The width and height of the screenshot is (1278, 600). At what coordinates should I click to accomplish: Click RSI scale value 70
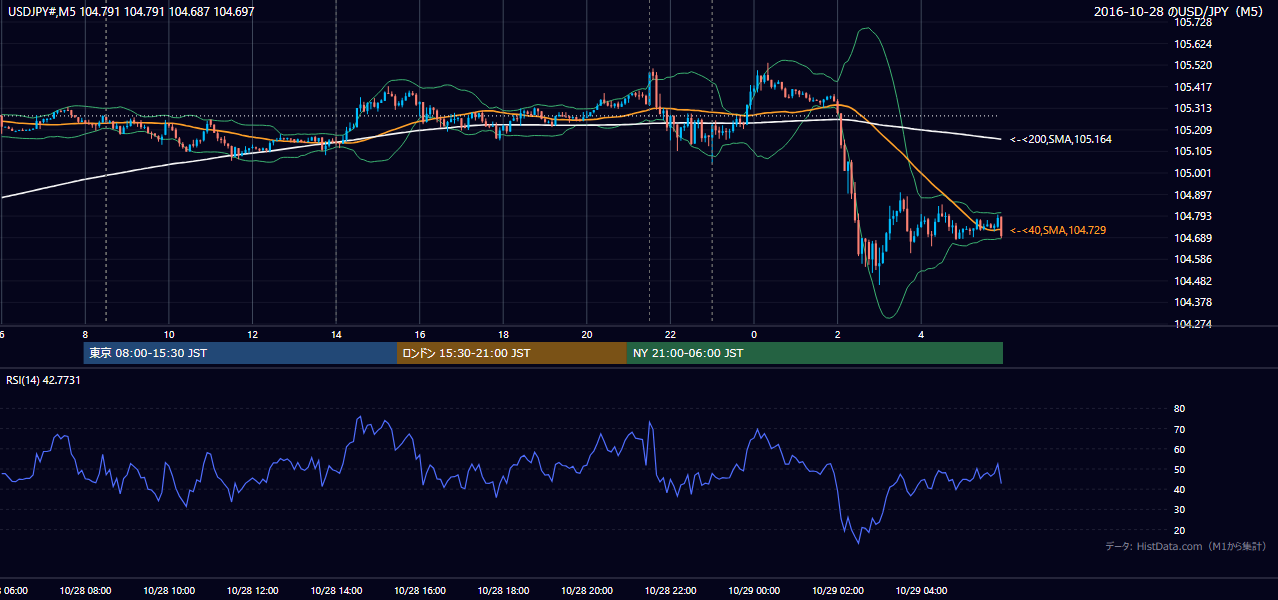pyautogui.click(x=1179, y=429)
